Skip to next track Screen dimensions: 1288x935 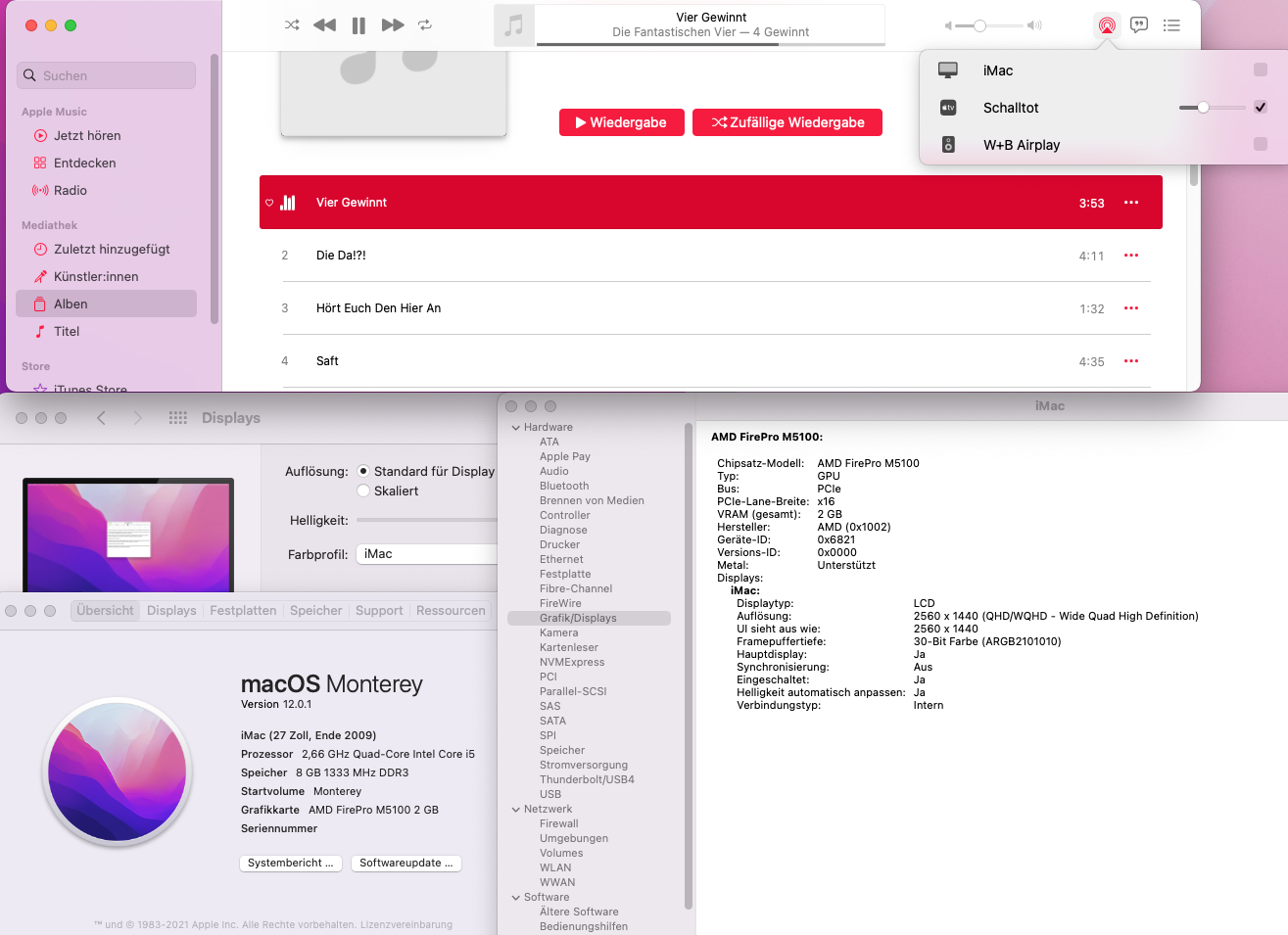(x=393, y=25)
